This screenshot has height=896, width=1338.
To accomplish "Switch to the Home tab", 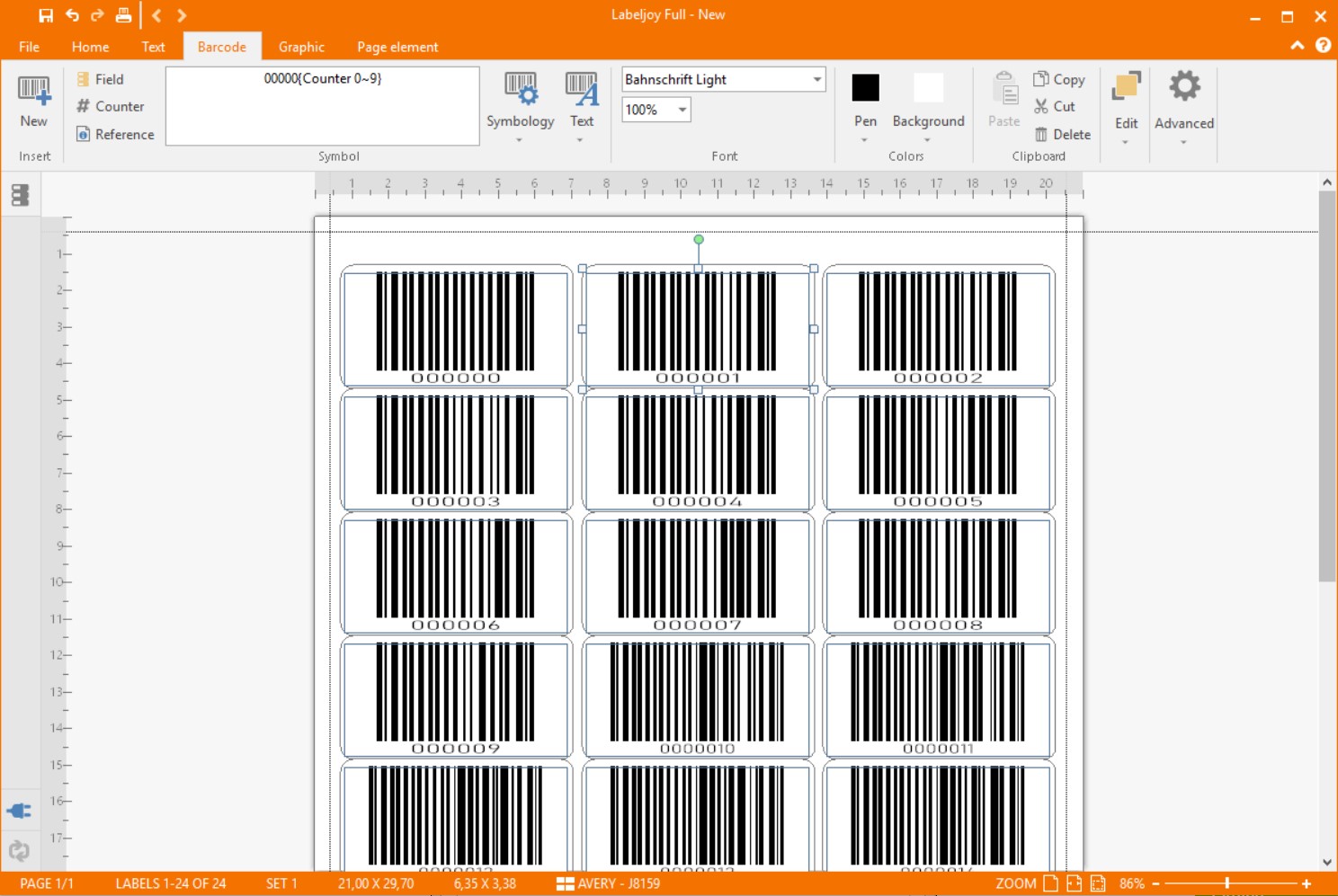I will (x=90, y=47).
